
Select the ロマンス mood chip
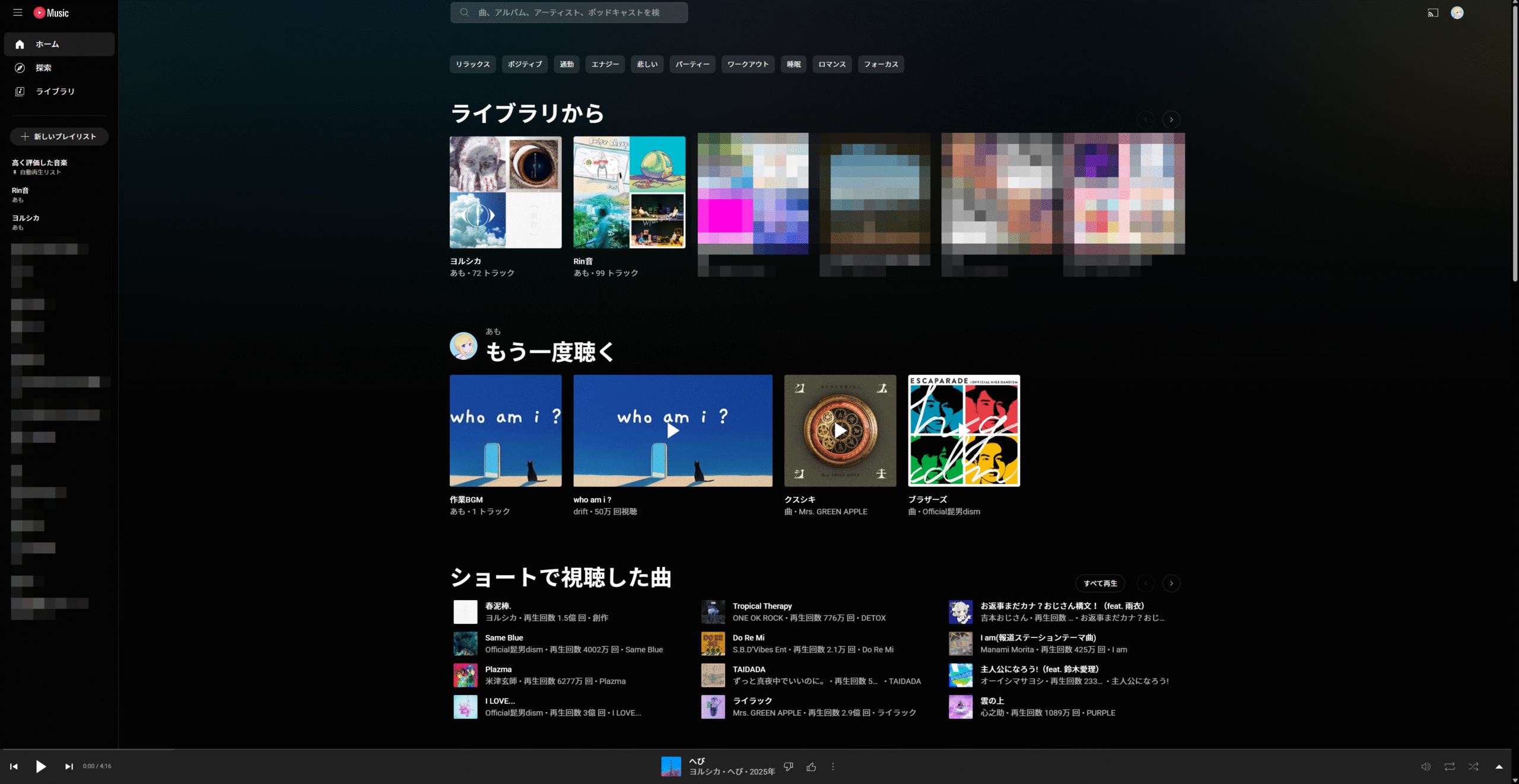click(x=832, y=64)
